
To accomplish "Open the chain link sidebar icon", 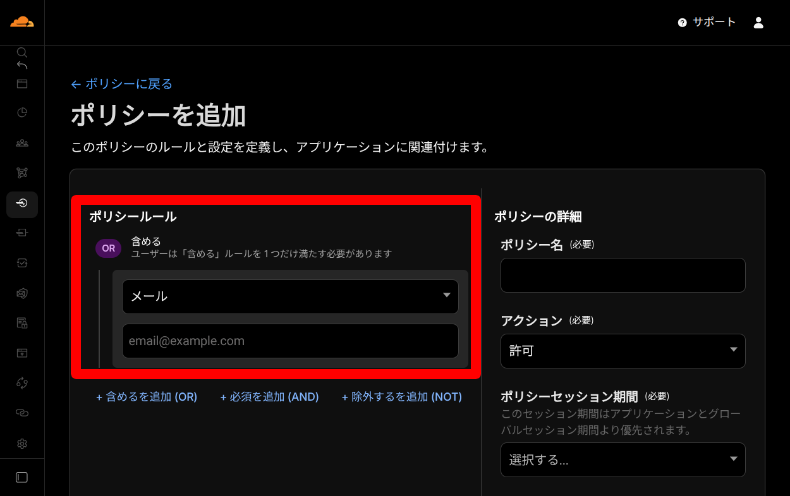I will point(22,413).
